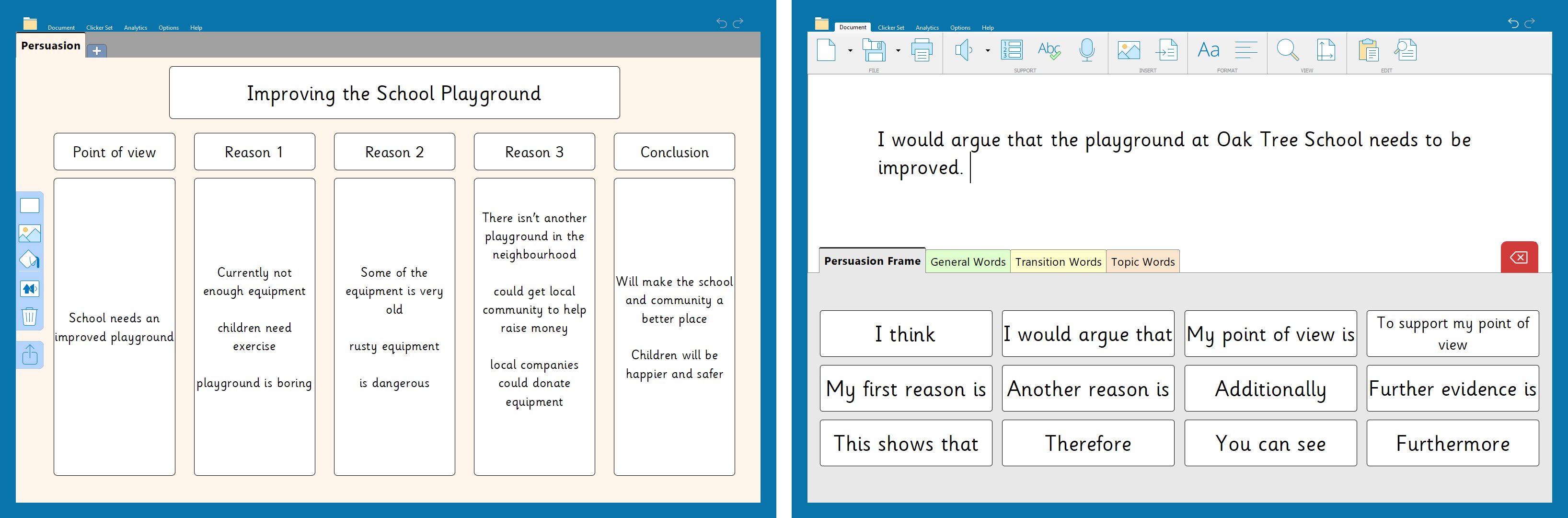Click the trash bin delete icon
Viewport: 1568px width, 518px height.
point(29,316)
